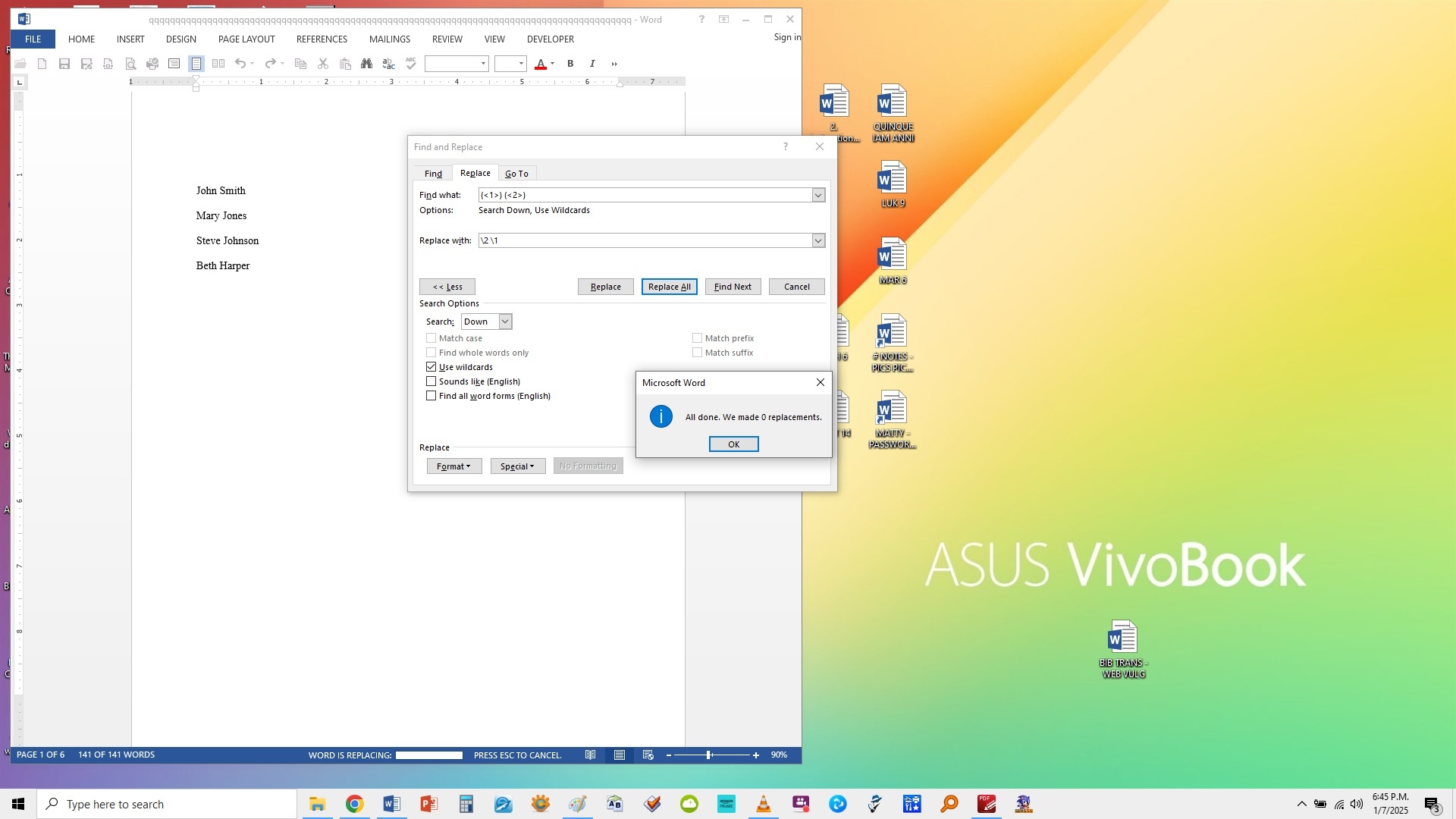Enable Sounds like (English) option
Image resolution: width=1456 pixels, height=819 pixels.
pyautogui.click(x=431, y=381)
